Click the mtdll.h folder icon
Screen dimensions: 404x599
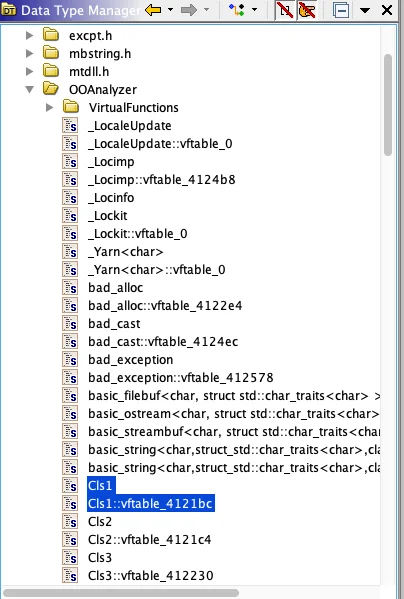[x=51, y=71]
